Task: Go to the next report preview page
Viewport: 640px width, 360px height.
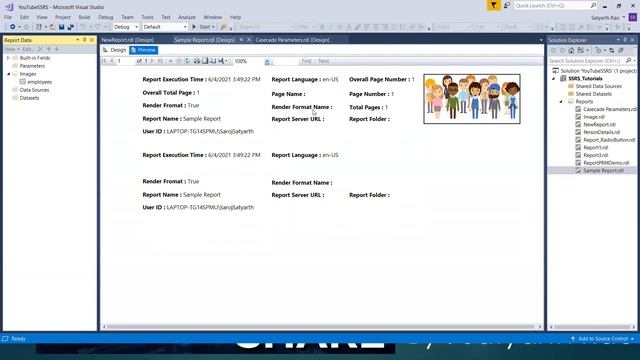Action: pos(152,61)
